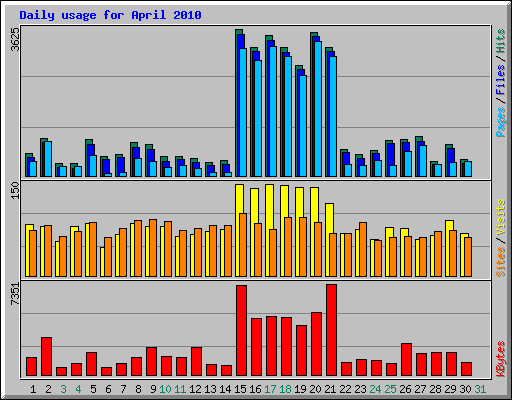This screenshot has width=512, height=400.
Task: Click day label 1 on the x-axis
Action: [x=33, y=389]
